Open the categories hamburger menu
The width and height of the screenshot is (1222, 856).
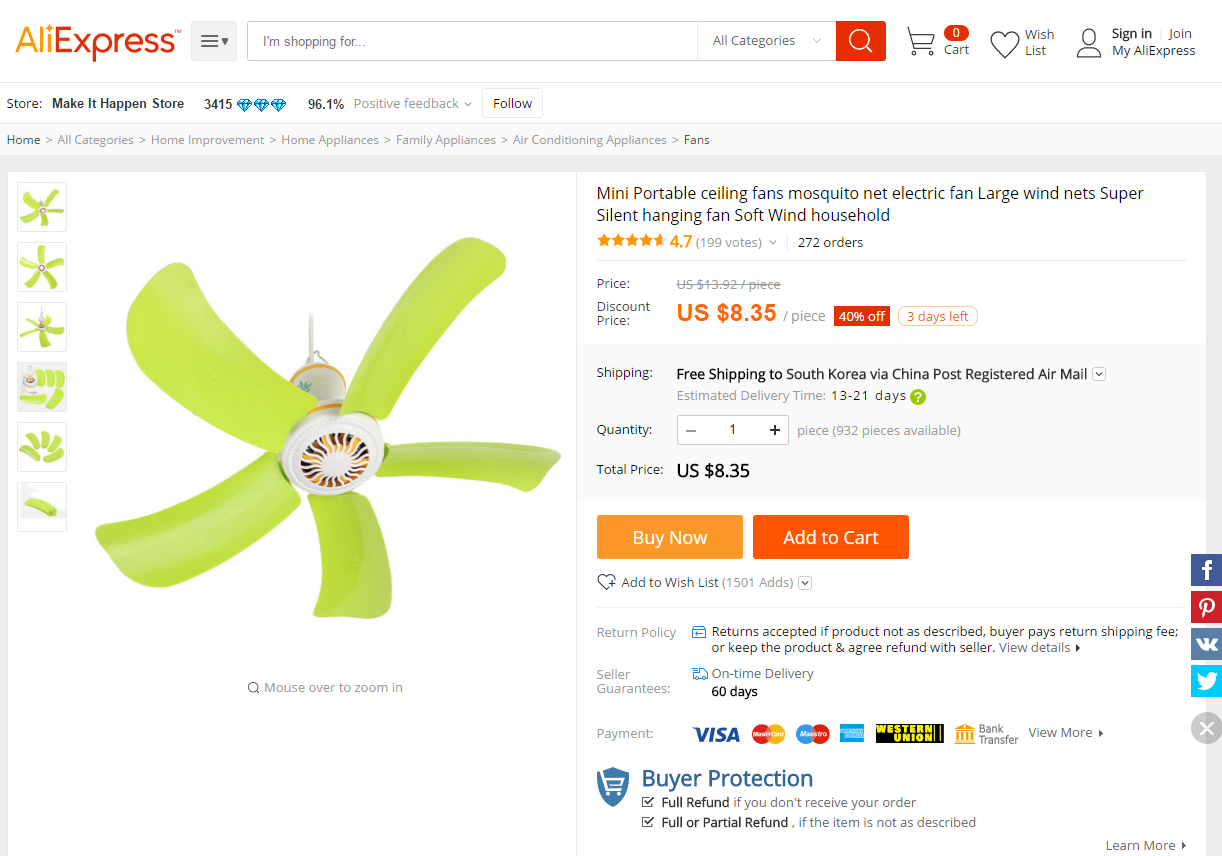[x=214, y=41]
